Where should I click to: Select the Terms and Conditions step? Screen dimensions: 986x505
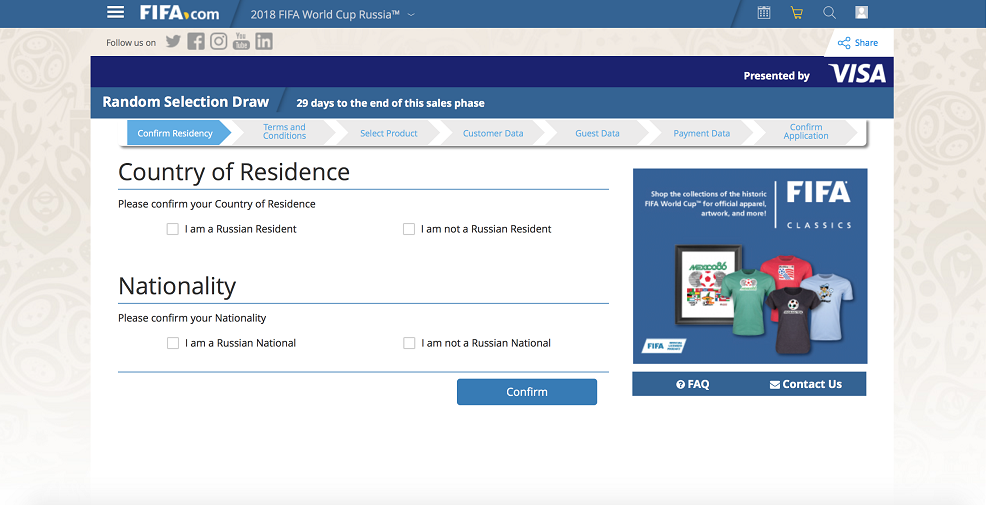coord(284,131)
